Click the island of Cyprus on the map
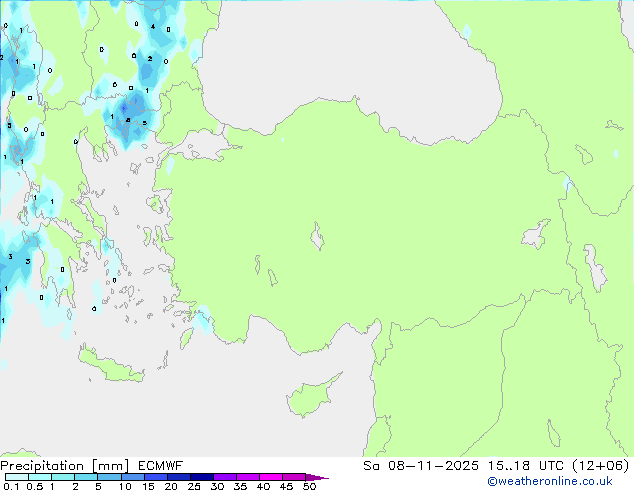Viewport: 634px width, 490px height. click(x=309, y=398)
